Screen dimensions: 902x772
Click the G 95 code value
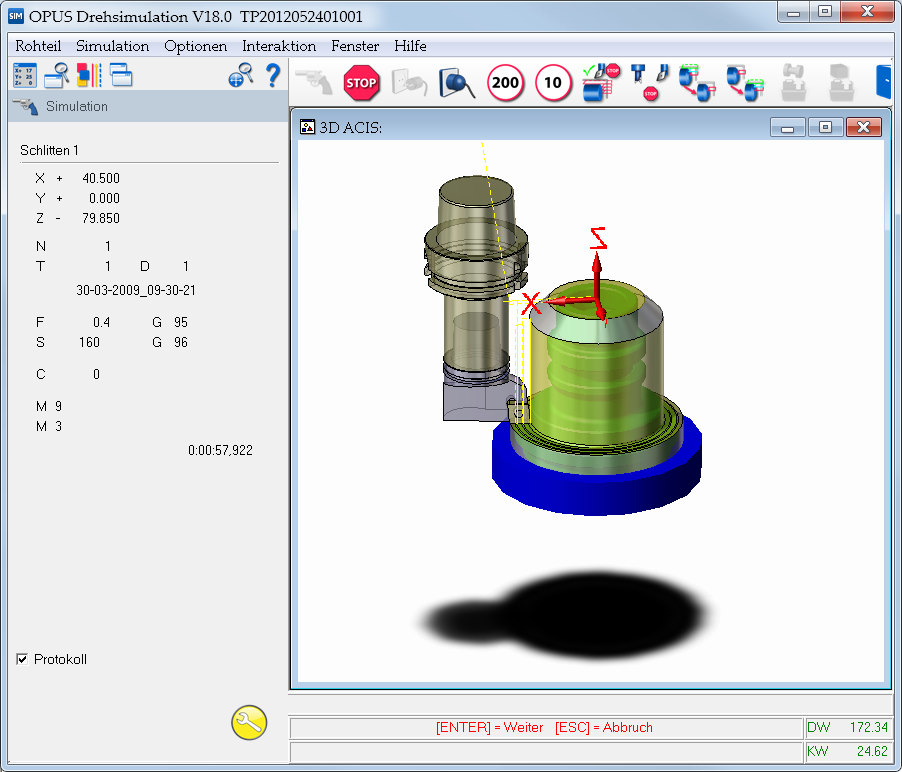(x=170, y=322)
